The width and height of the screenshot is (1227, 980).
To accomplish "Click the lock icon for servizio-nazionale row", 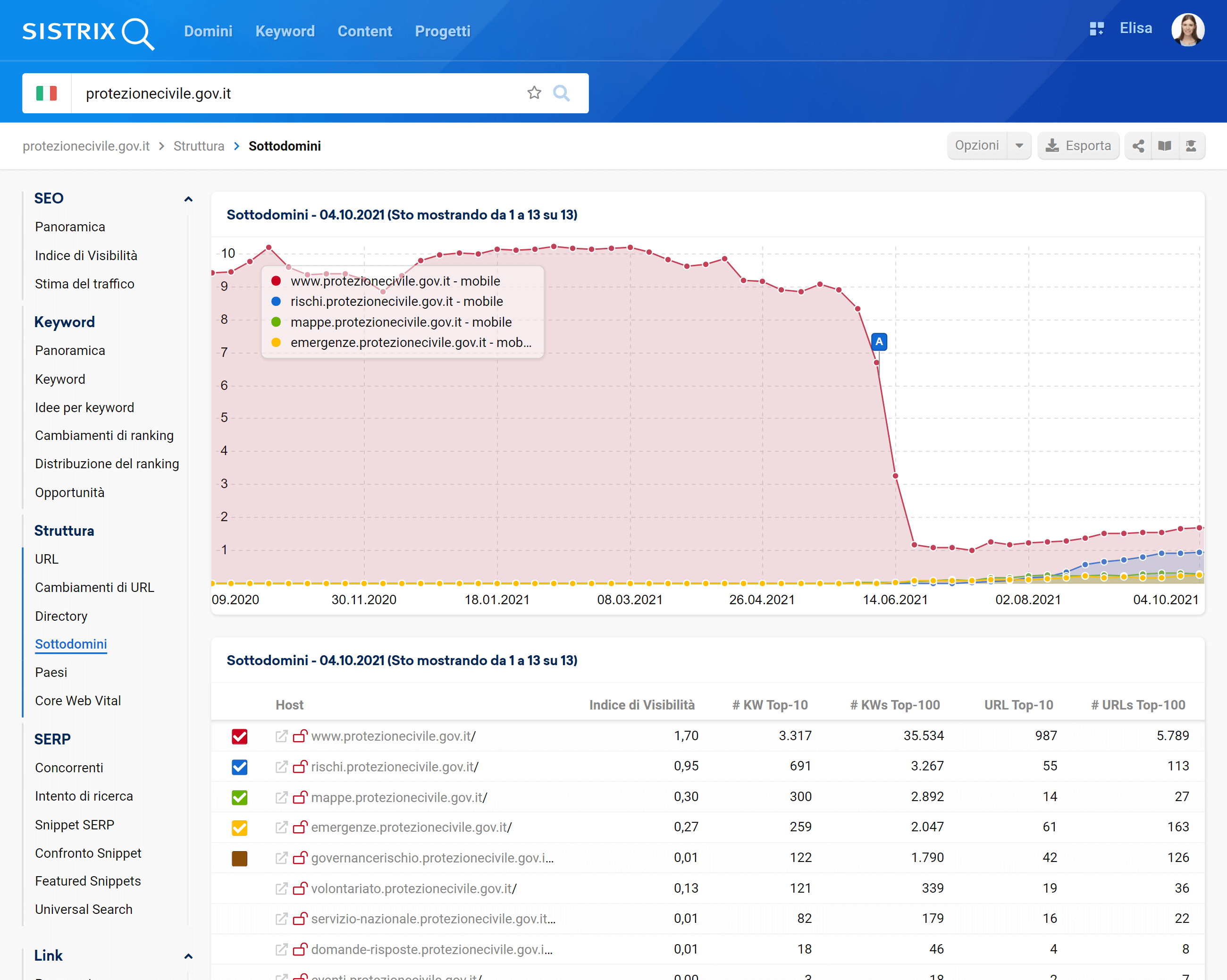I will (301, 919).
